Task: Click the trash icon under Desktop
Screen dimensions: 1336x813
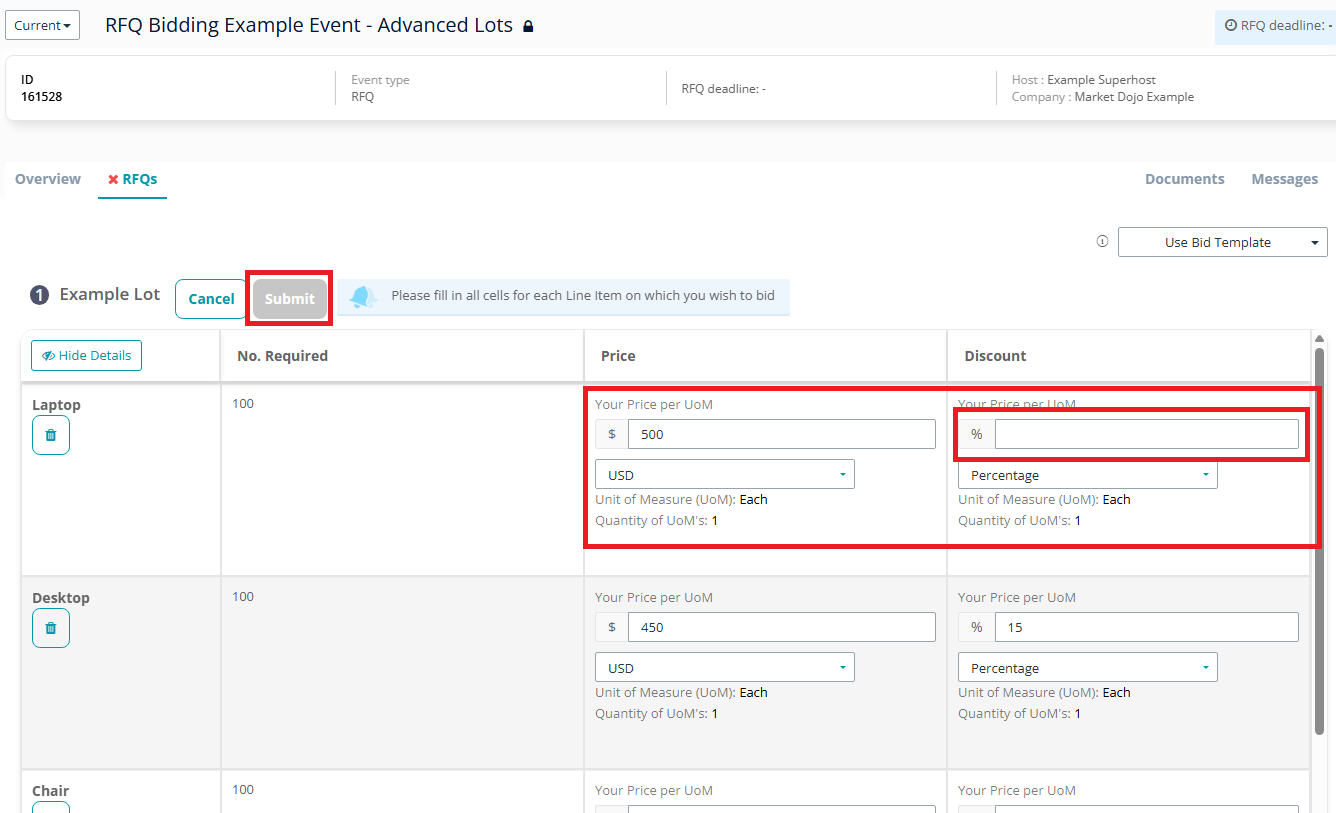Action: coord(51,628)
